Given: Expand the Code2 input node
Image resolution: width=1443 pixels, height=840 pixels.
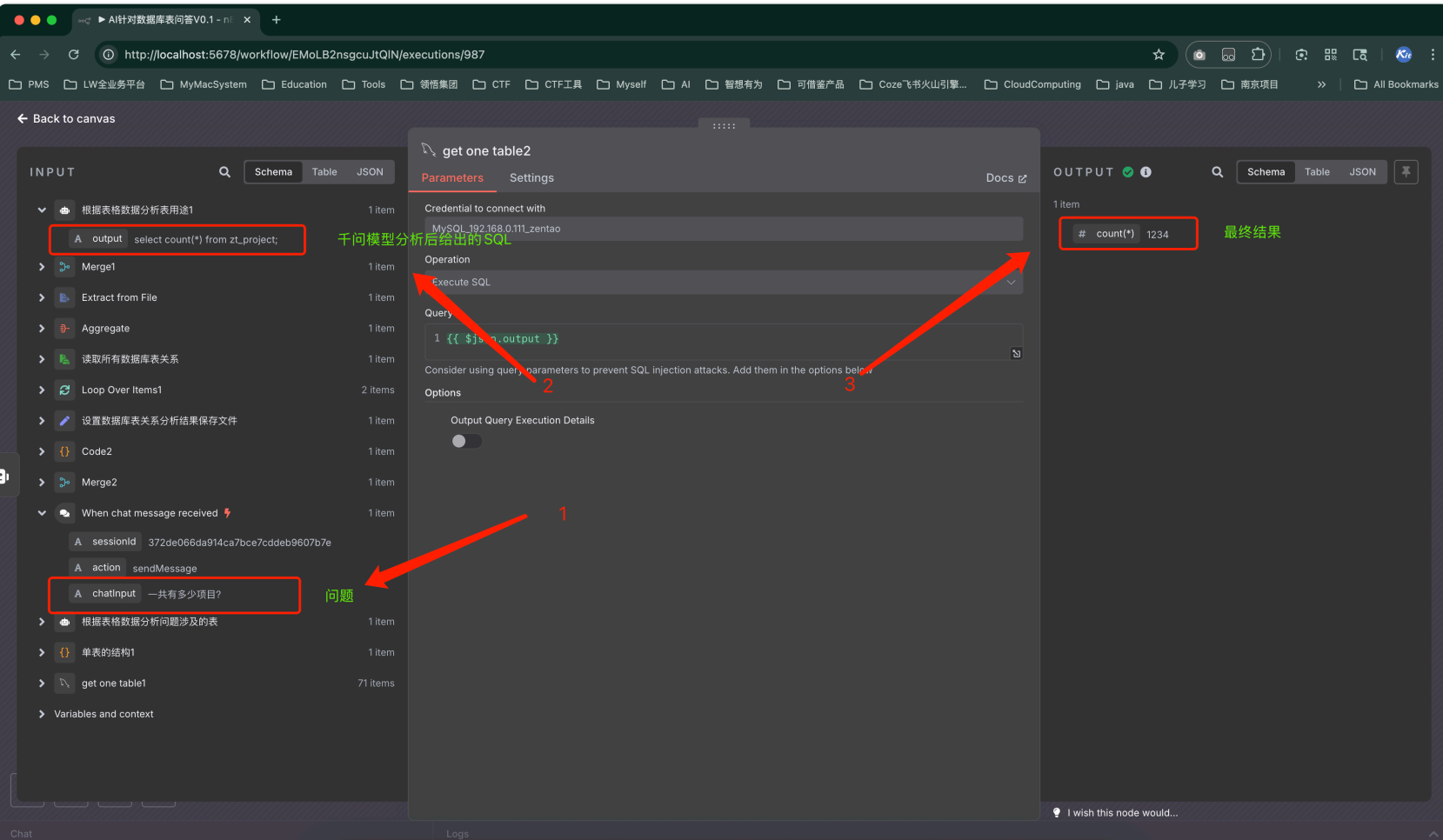Looking at the screenshot, I should [42, 451].
